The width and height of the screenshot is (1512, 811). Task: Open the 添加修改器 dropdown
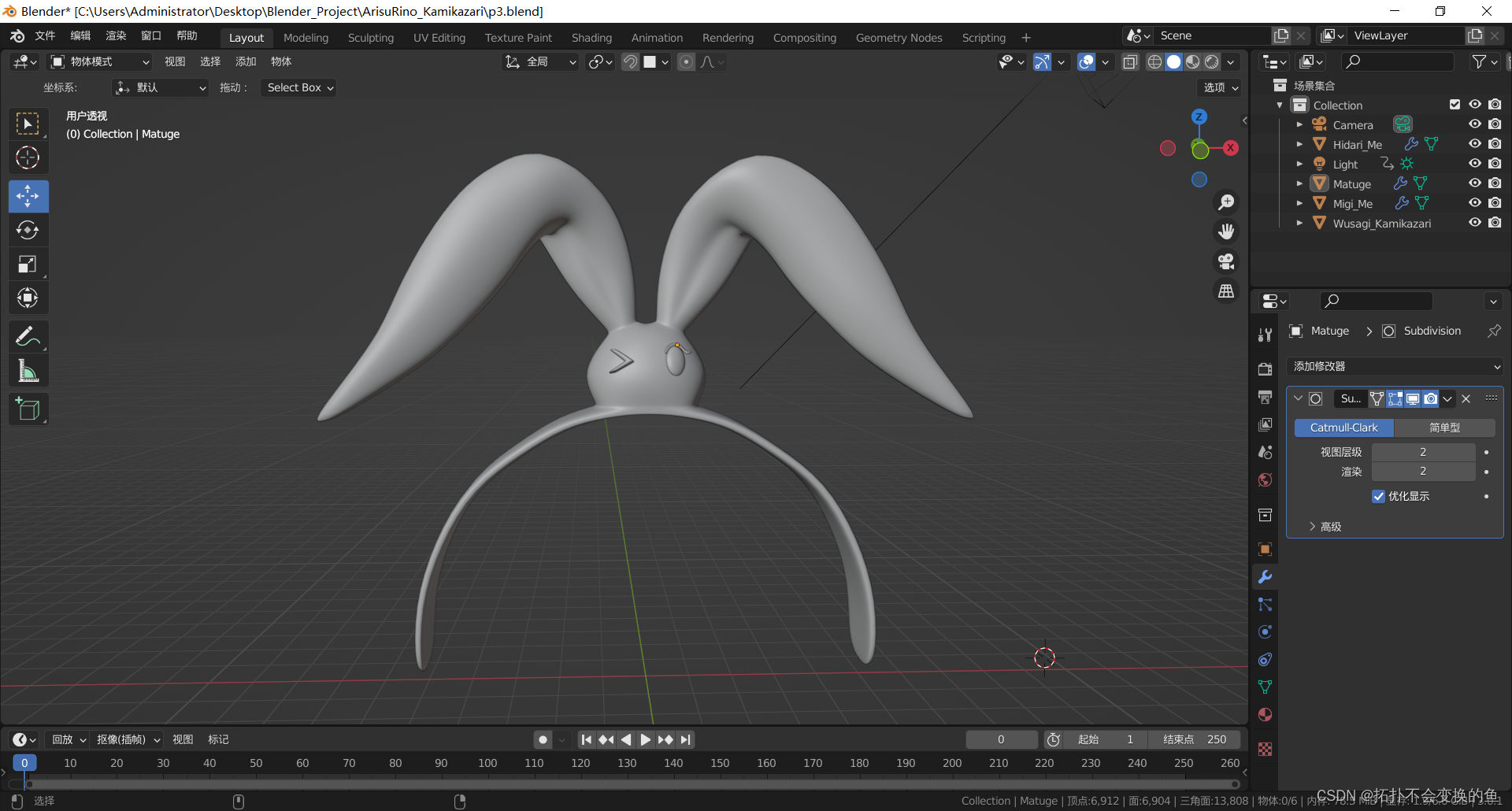coord(1395,366)
